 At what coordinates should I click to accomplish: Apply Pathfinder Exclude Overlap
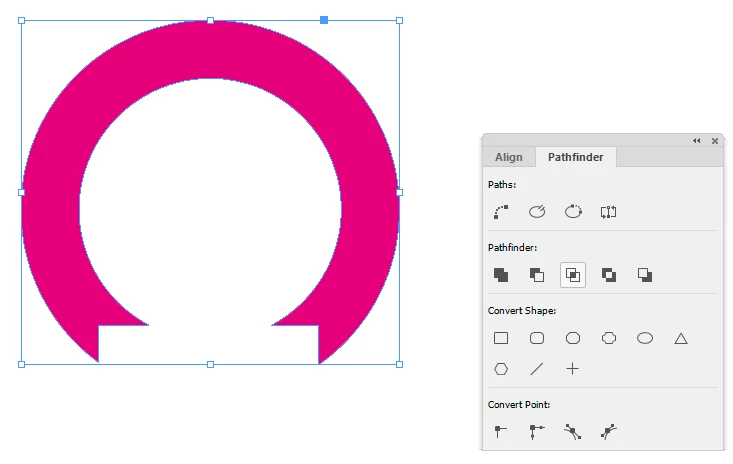point(609,275)
